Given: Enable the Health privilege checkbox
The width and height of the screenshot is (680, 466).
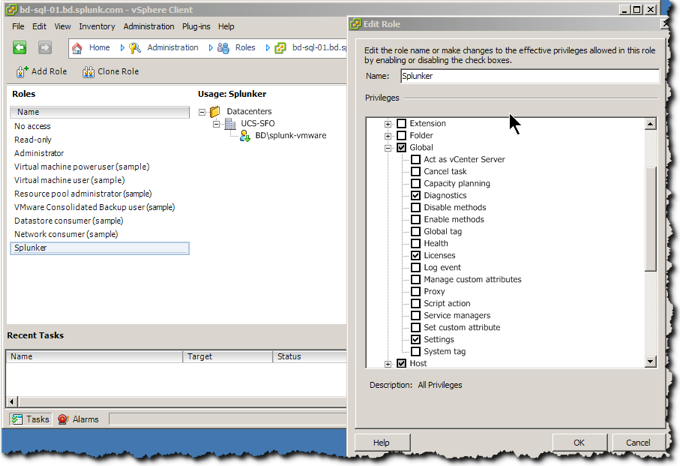Looking at the screenshot, I should [x=415, y=243].
